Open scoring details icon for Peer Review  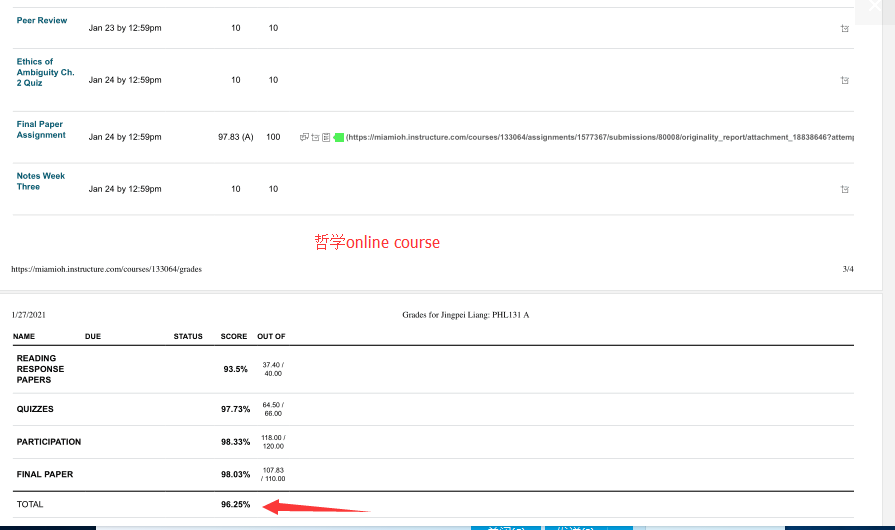tap(845, 29)
